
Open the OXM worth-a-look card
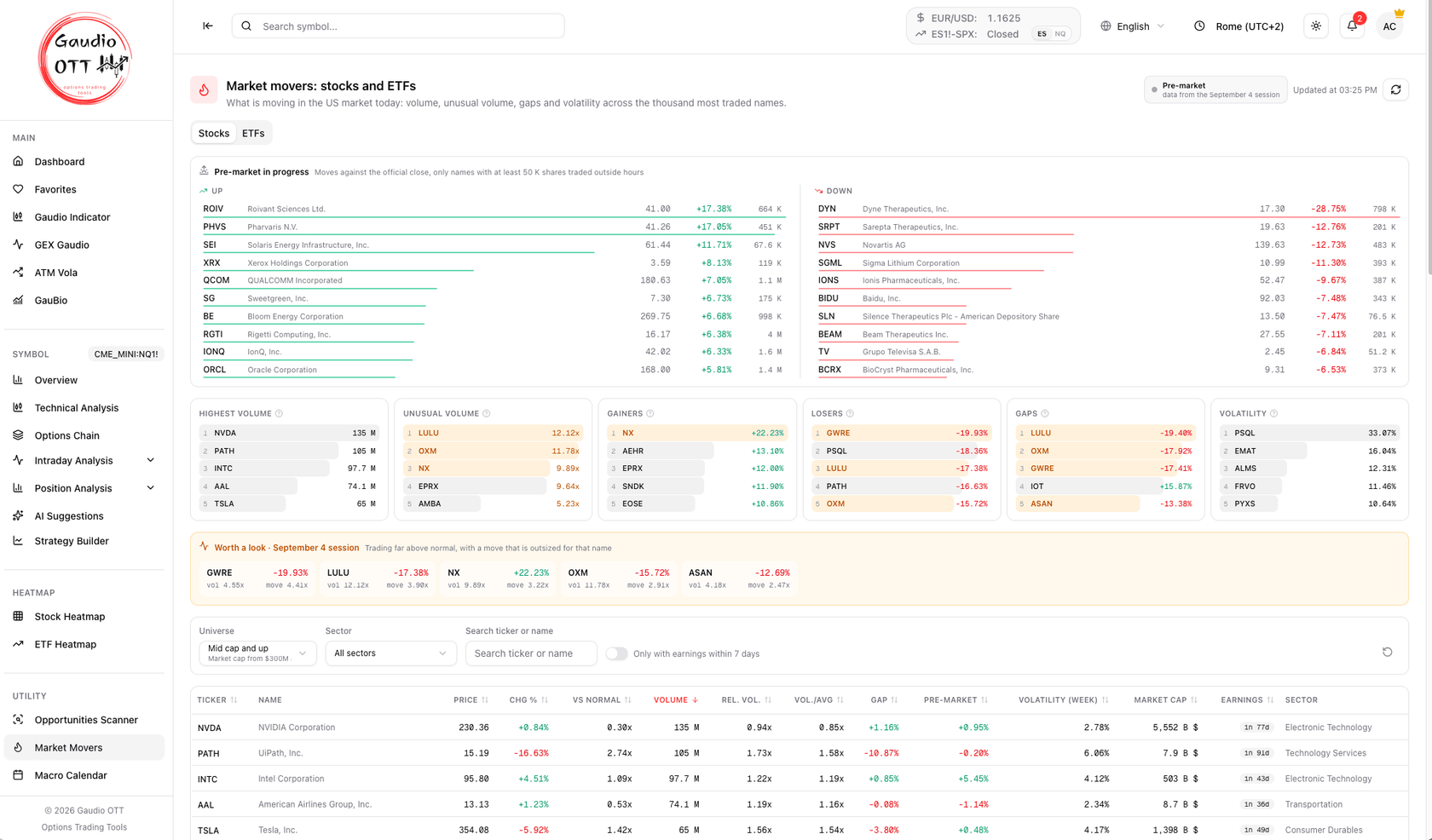coord(619,578)
